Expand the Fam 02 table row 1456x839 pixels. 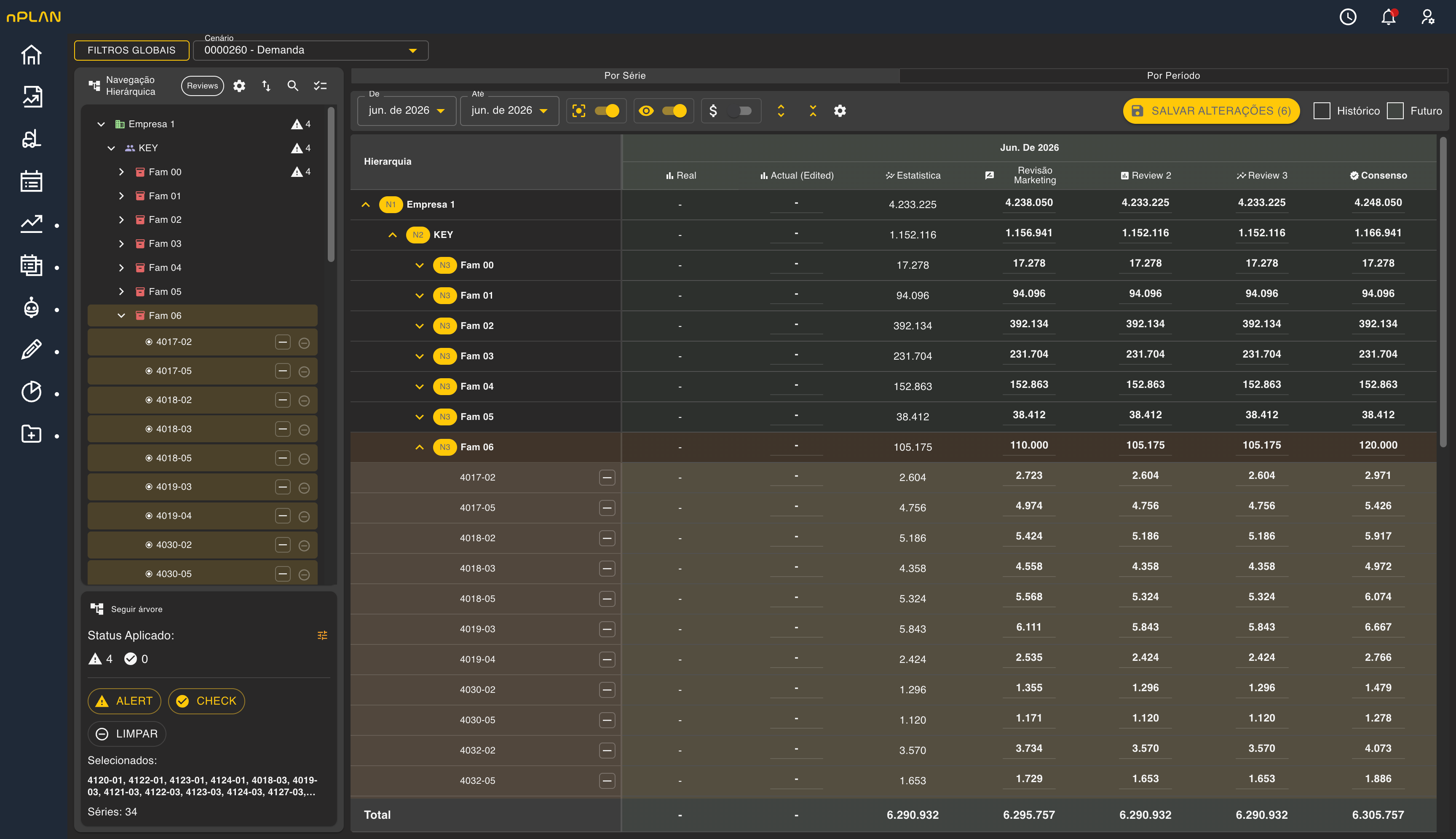tap(419, 326)
